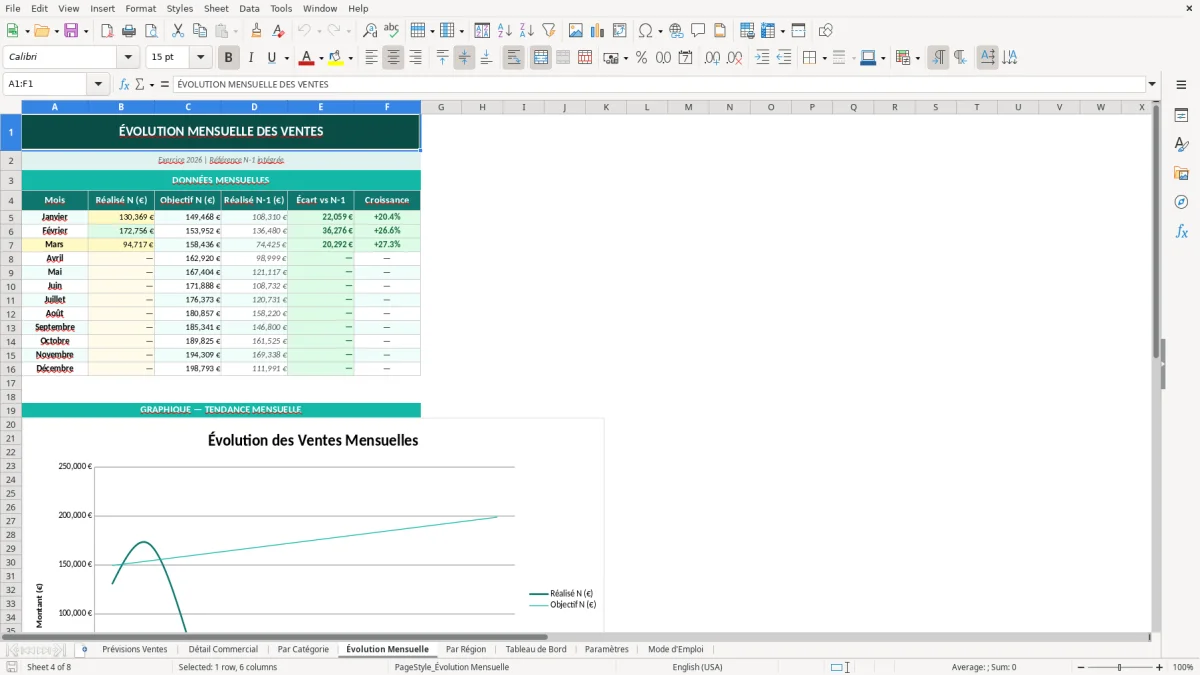
Task: Open sidebar Styles panel icon
Action: (x=1181, y=144)
